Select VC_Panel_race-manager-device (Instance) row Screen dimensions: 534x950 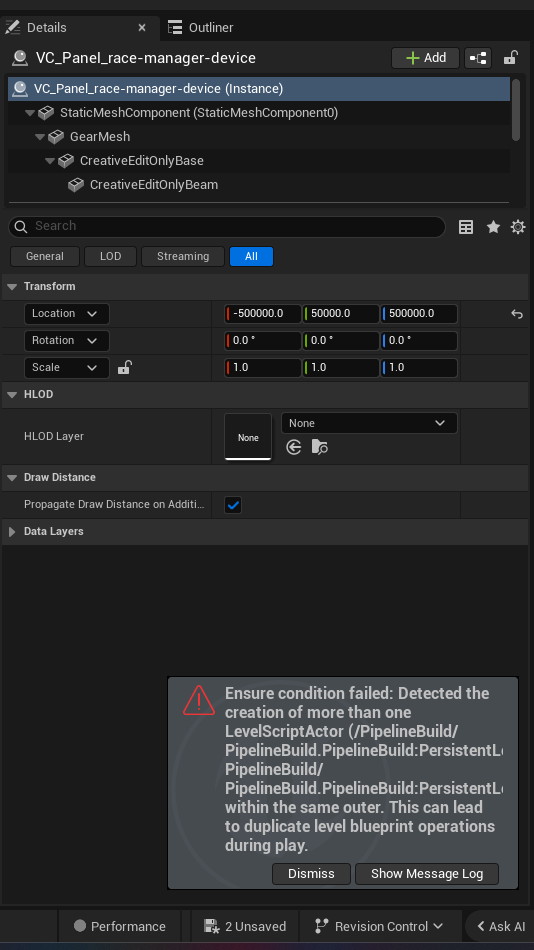[x=259, y=88]
